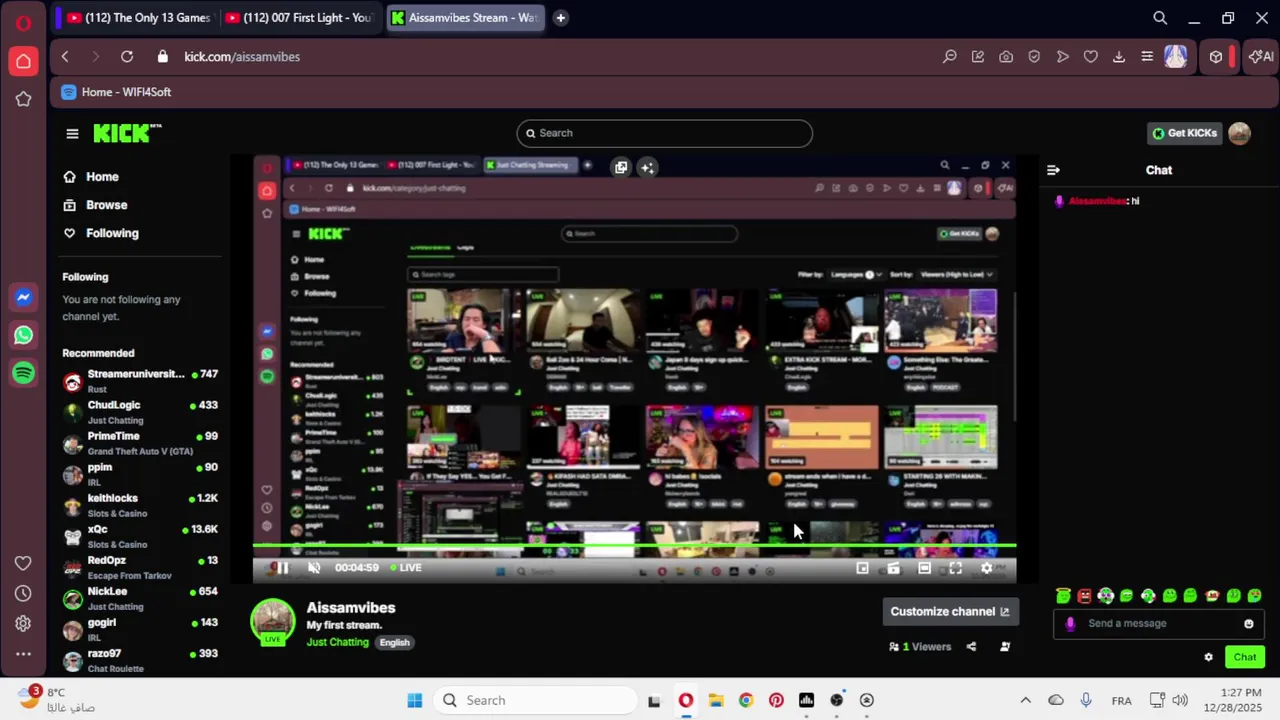Viewport: 1280px width, 720px height.
Task: Click Customize channel button
Action: (950, 612)
